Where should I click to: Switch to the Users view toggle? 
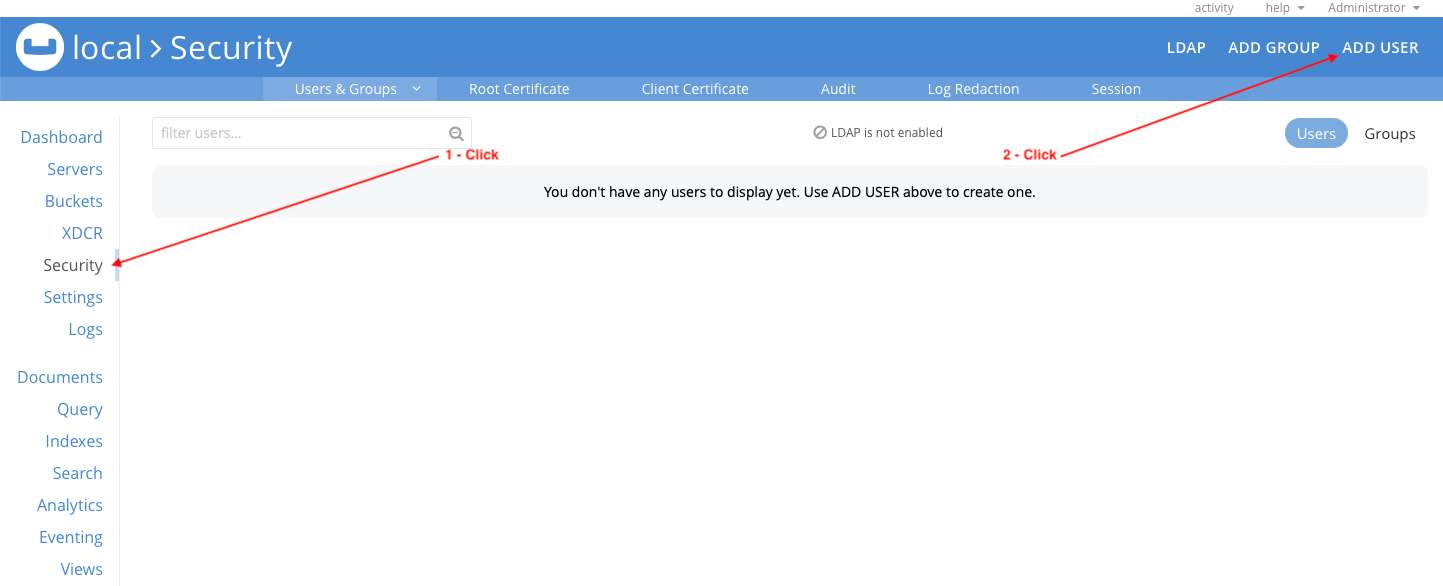pos(1315,134)
